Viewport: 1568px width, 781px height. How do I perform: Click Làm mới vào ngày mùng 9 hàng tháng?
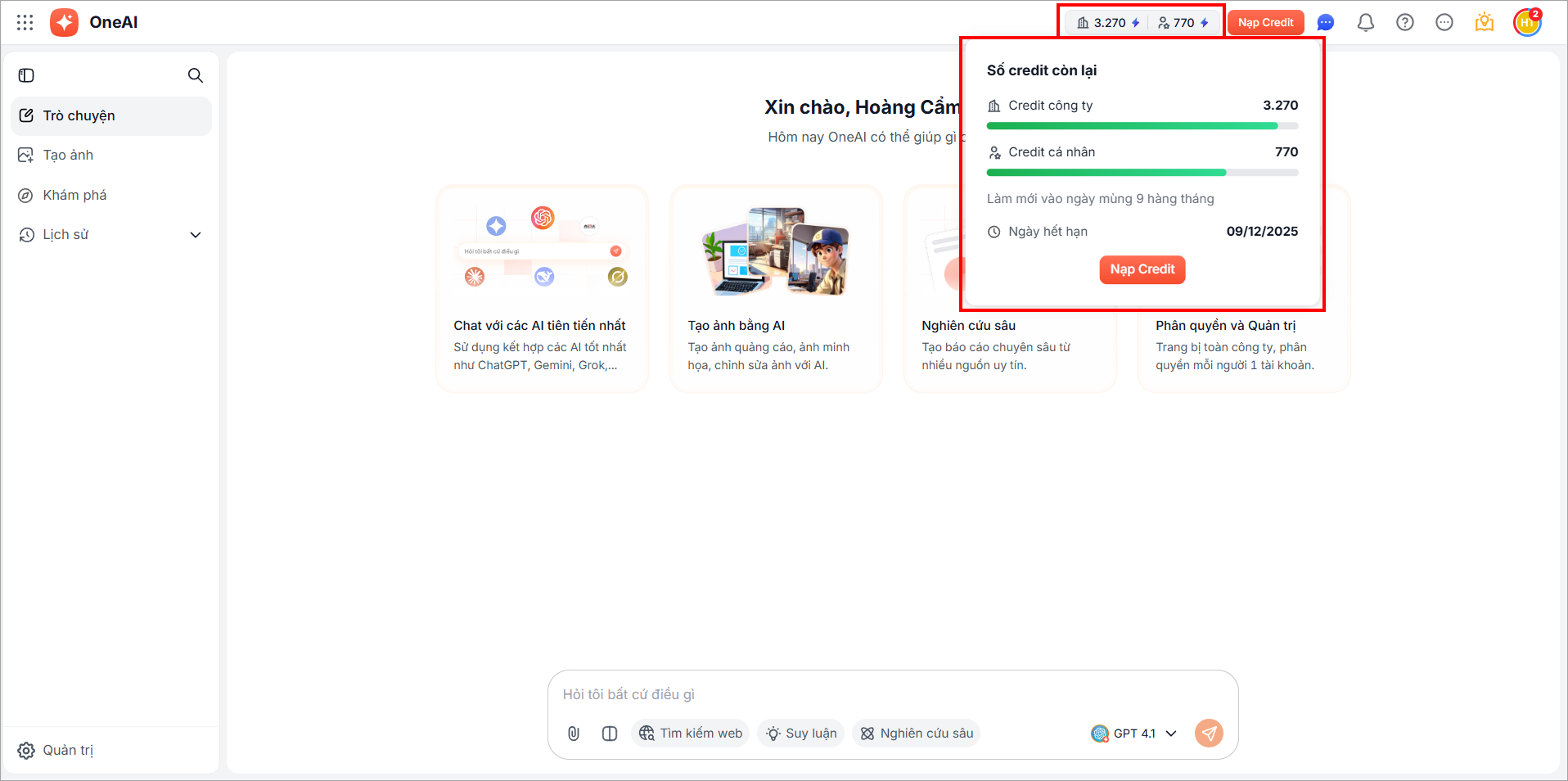pos(1101,199)
